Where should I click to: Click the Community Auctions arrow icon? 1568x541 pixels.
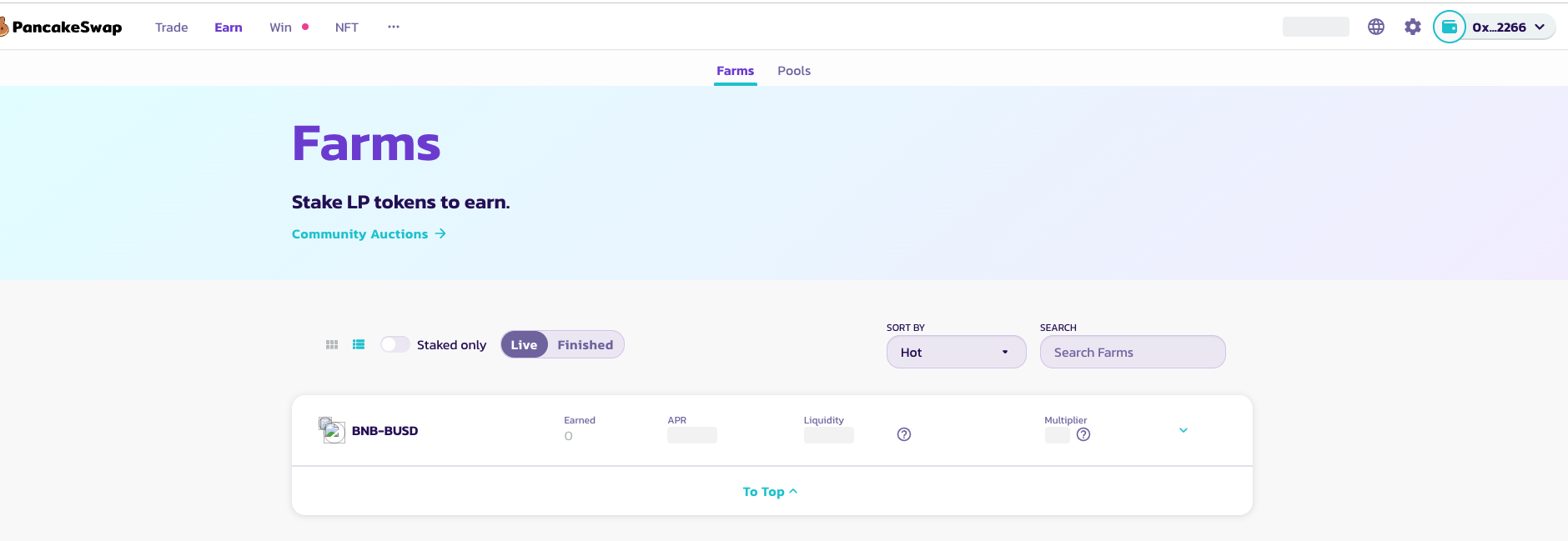tap(440, 234)
